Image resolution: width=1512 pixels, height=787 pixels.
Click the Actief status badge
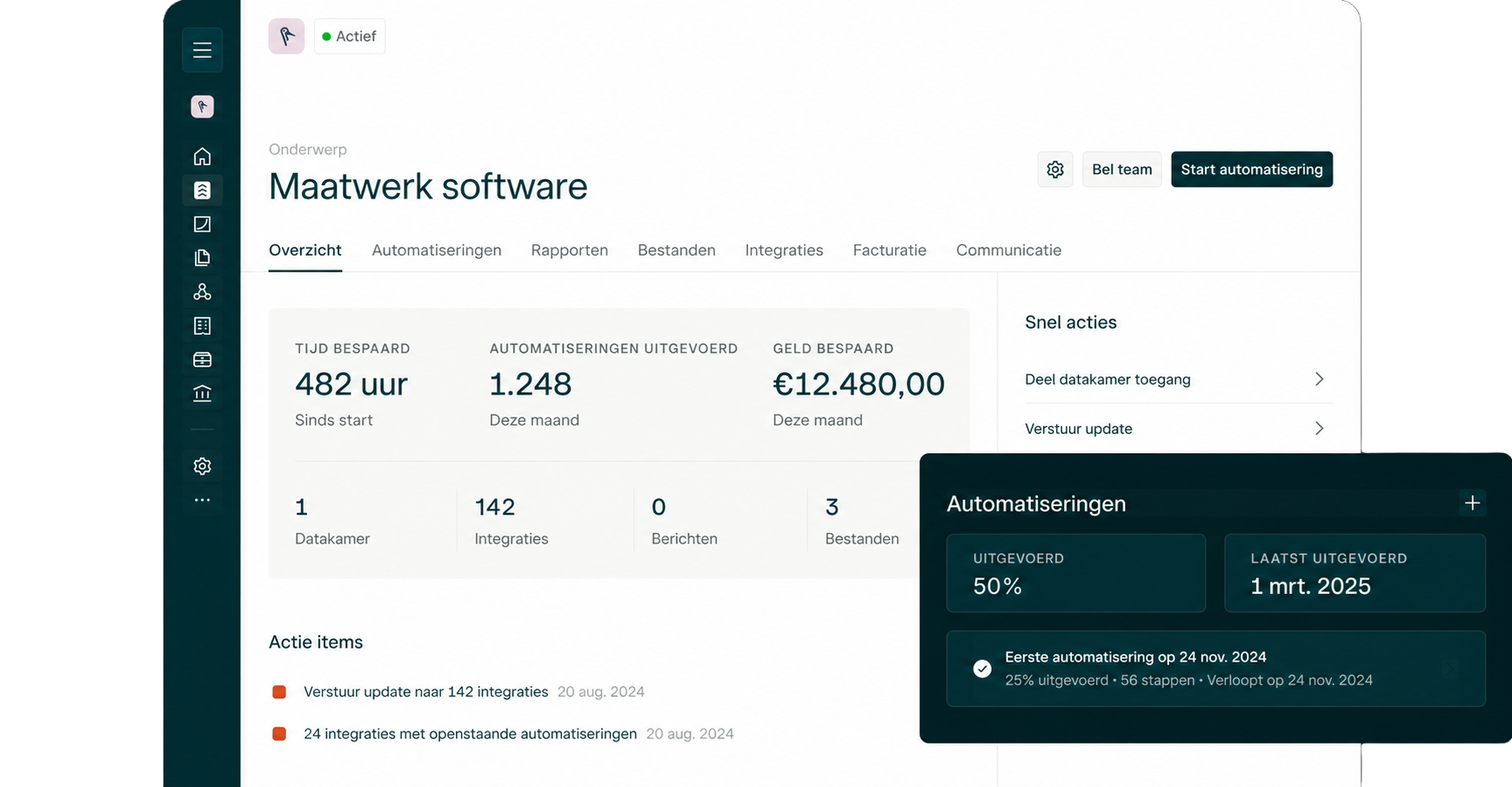pyautogui.click(x=349, y=36)
